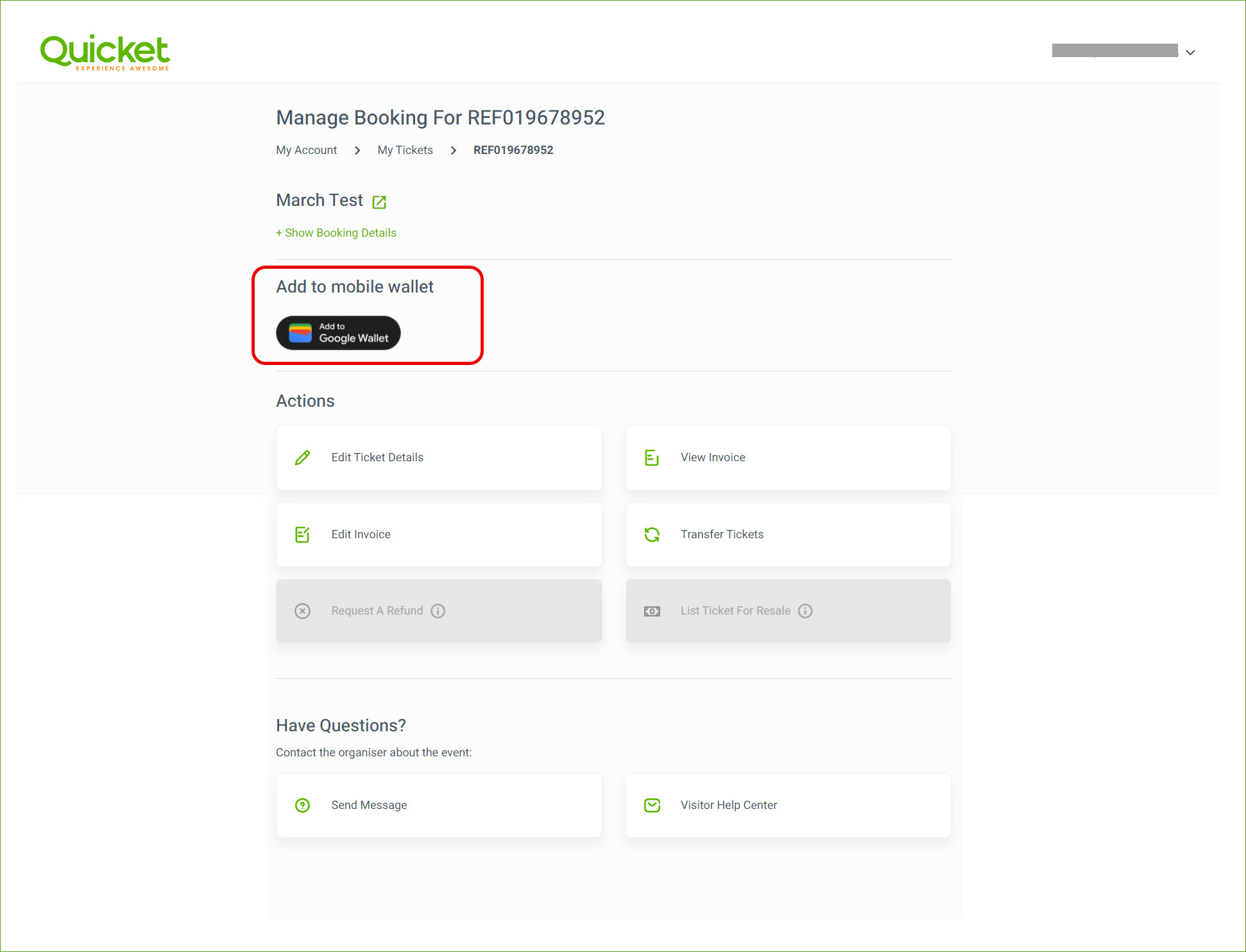Open March Test event external link icon
1246x952 pixels.
click(x=379, y=202)
